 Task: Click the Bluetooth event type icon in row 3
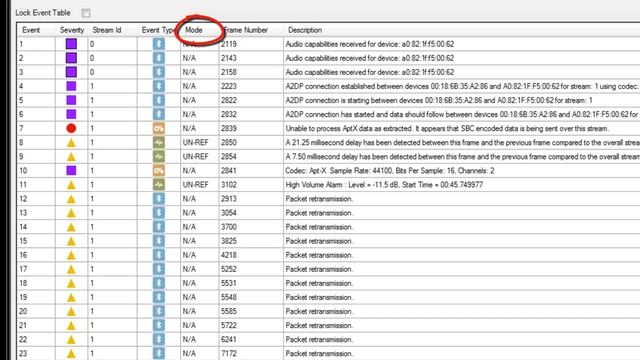click(x=159, y=72)
